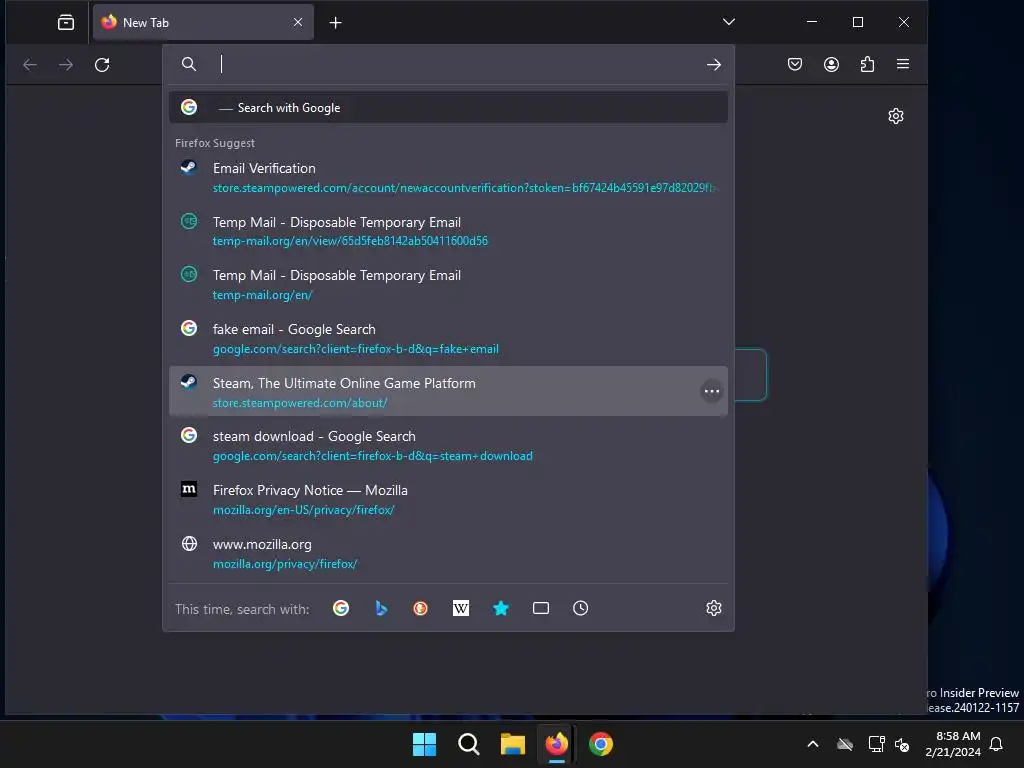Expand the list all tabs chevron
This screenshot has height=768, width=1024.
click(x=729, y=22)
